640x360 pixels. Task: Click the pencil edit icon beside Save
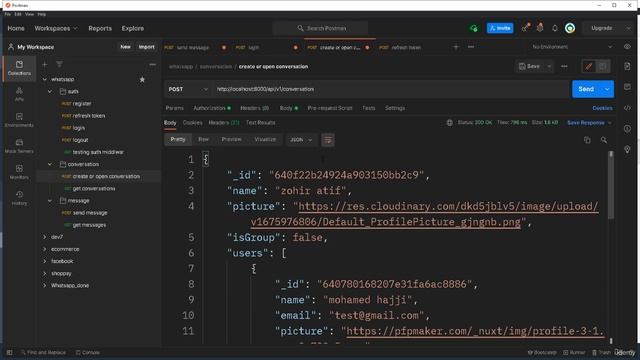coord(589,66)
